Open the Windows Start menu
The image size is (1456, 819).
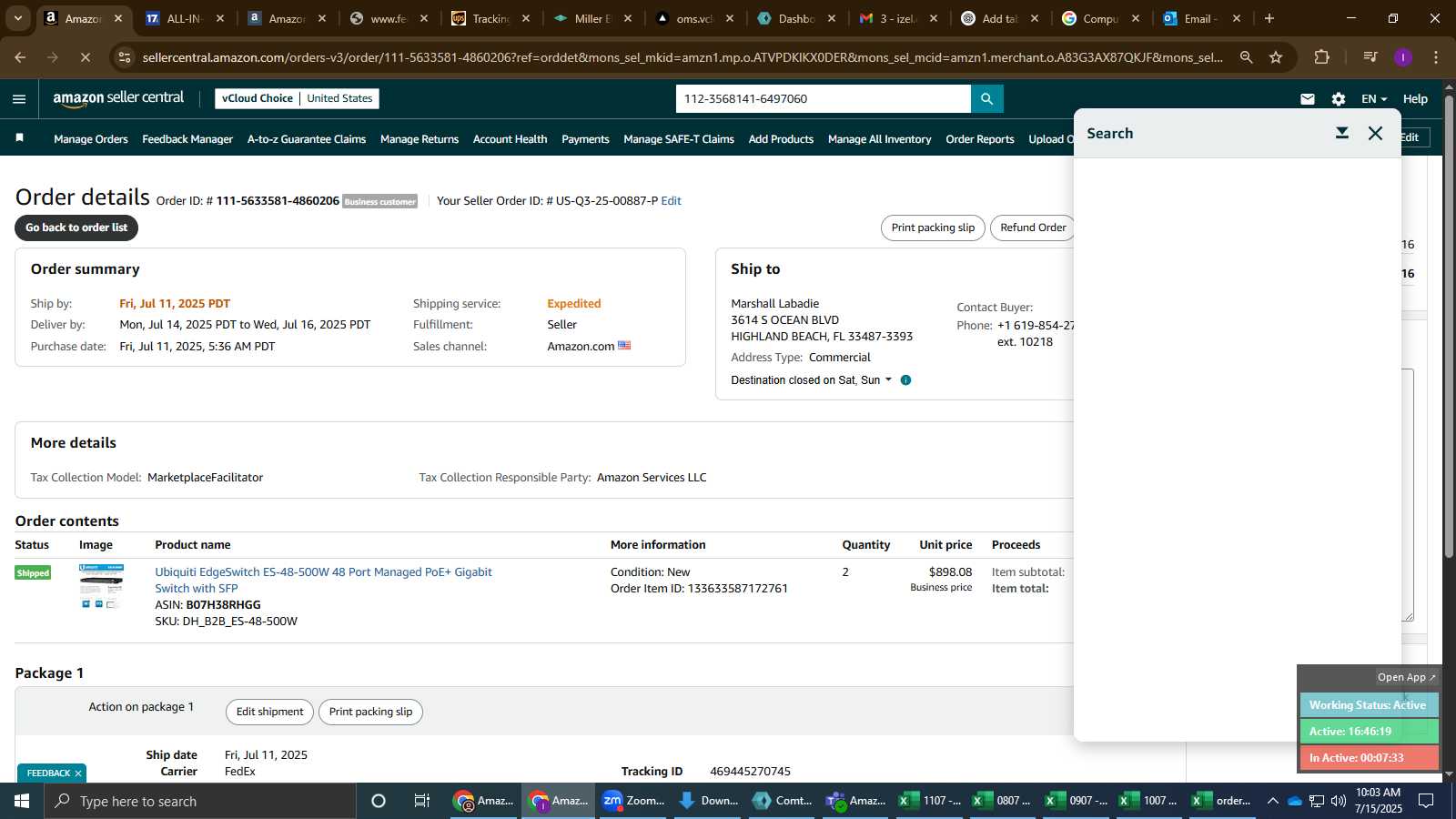(22, 801)
